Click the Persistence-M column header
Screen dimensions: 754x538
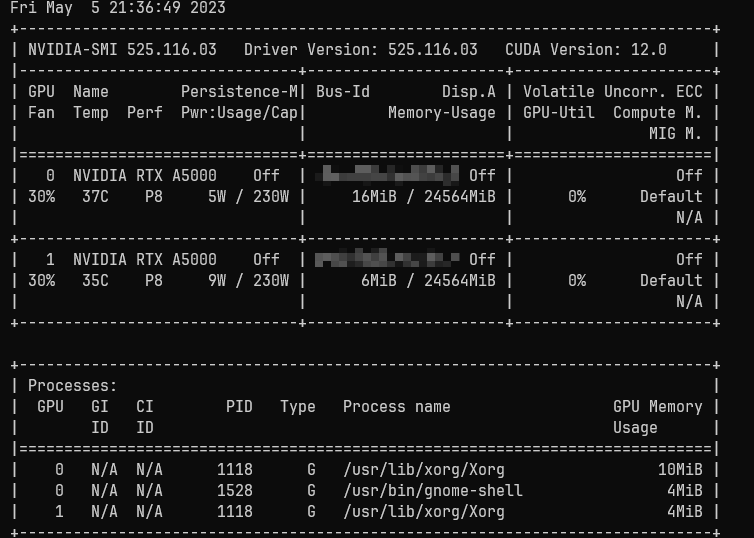[239, 91]
